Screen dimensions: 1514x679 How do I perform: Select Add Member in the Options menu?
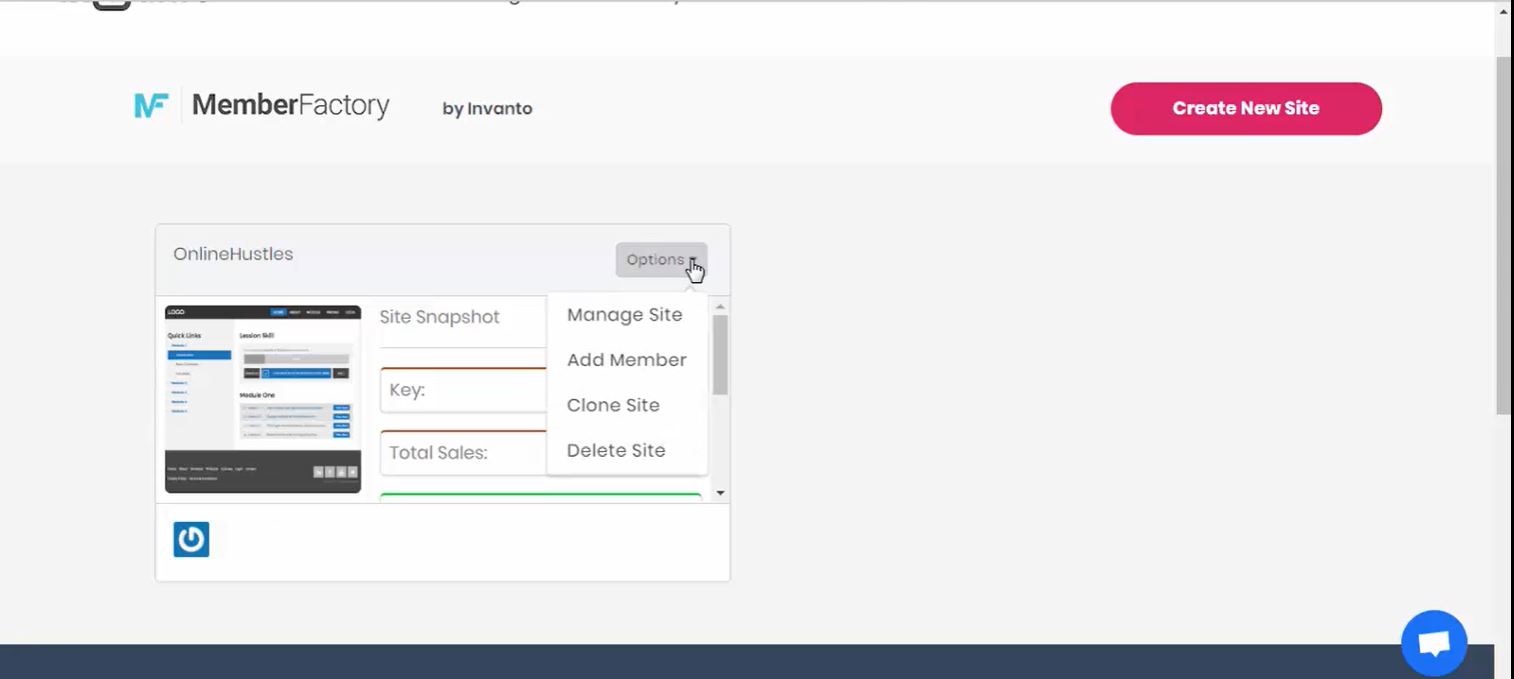click(x=627, y=360)
